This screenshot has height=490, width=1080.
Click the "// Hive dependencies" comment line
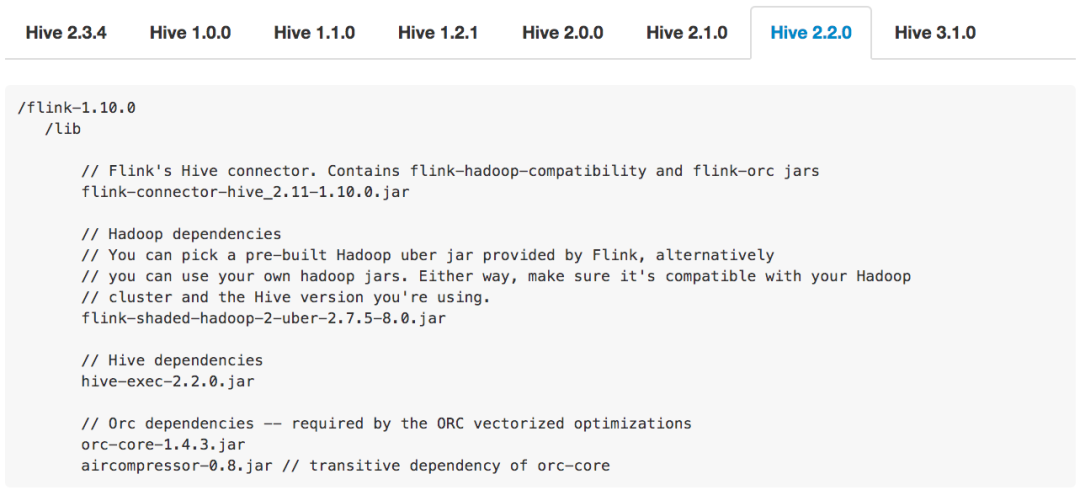(172, 360)
